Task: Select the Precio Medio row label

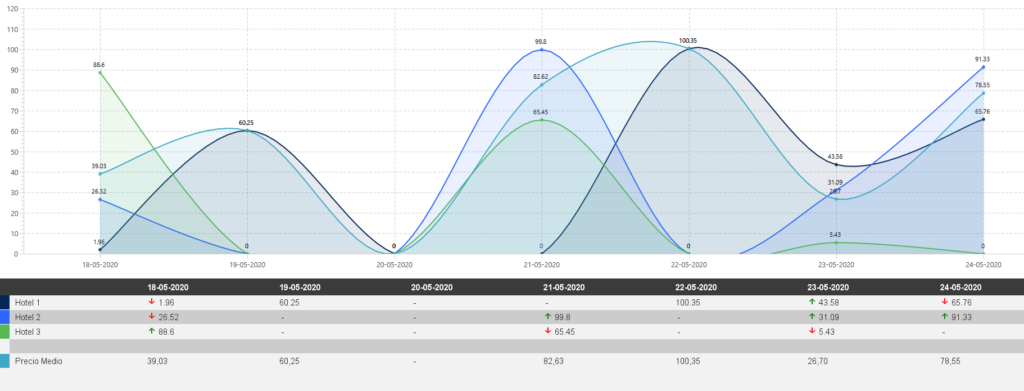Action: (x=39, y=361)
